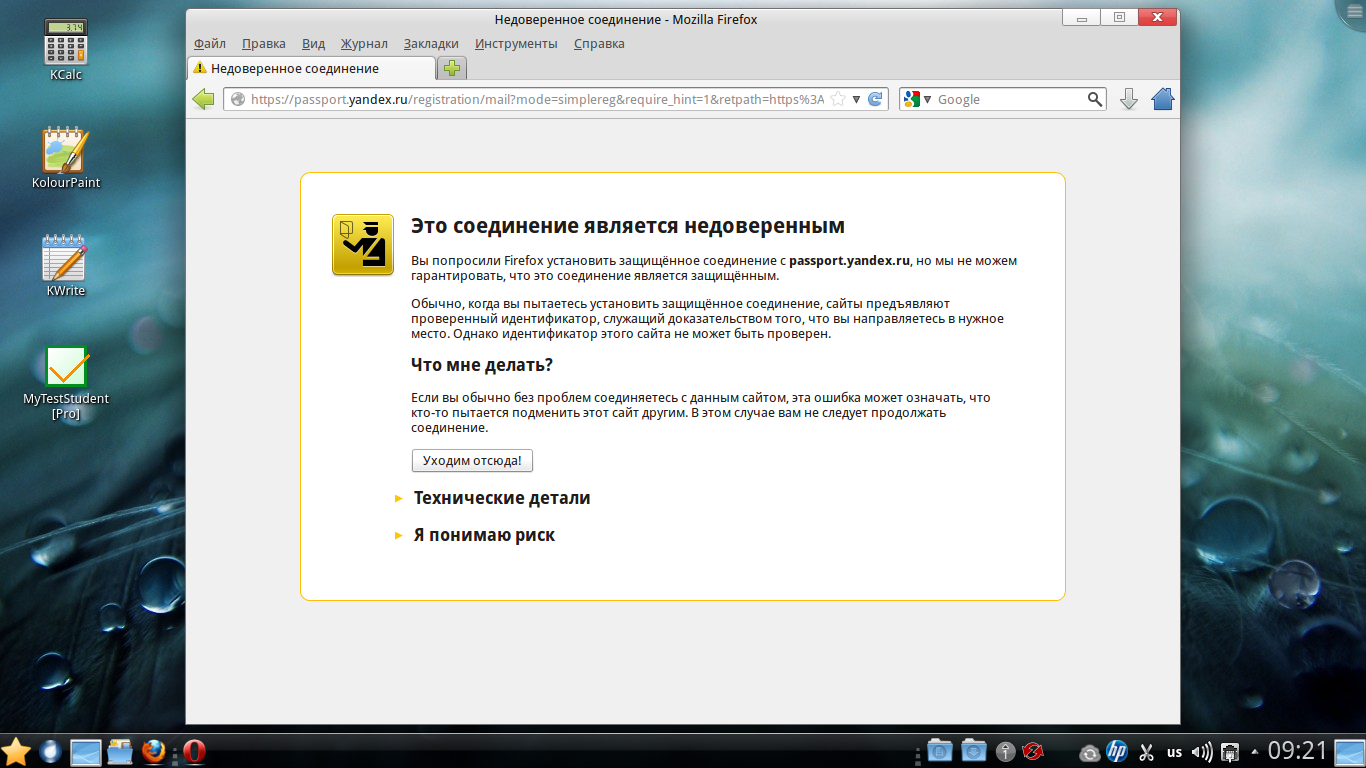Open the clipboard scissors tray icon
Screen dimensions: 1366x768
click(1146, 752)
